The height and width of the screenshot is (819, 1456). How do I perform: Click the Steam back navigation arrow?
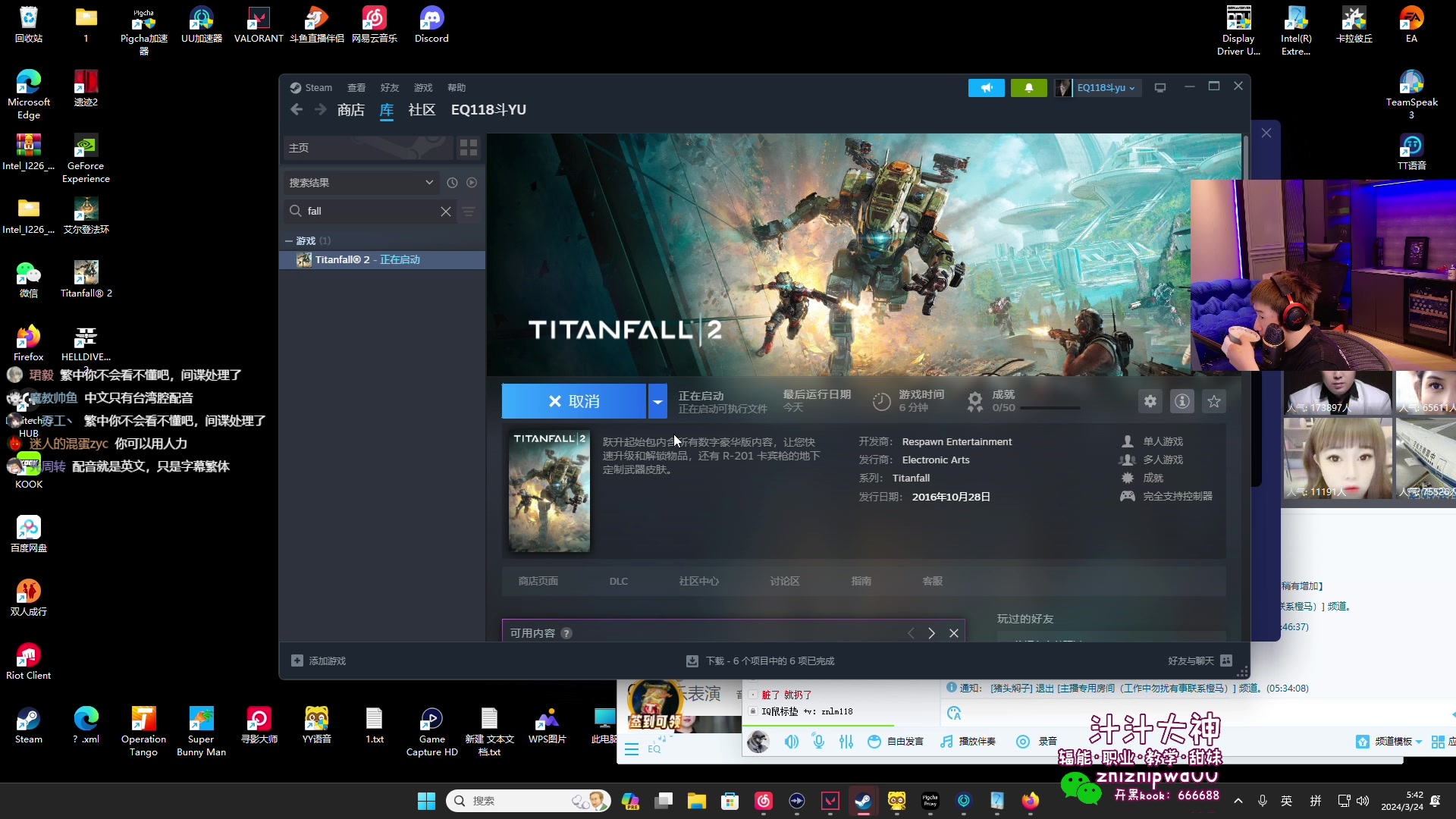(297, 110)
